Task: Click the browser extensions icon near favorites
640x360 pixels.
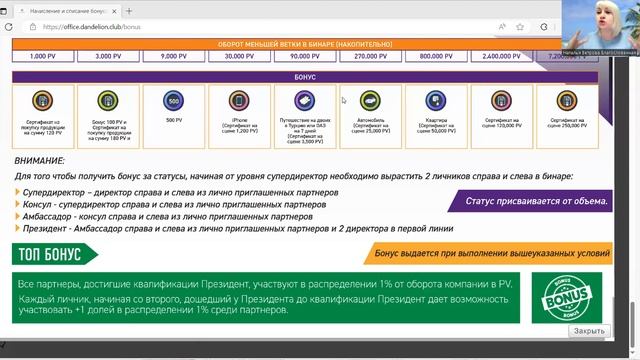Action: click(x=544, y=27)
